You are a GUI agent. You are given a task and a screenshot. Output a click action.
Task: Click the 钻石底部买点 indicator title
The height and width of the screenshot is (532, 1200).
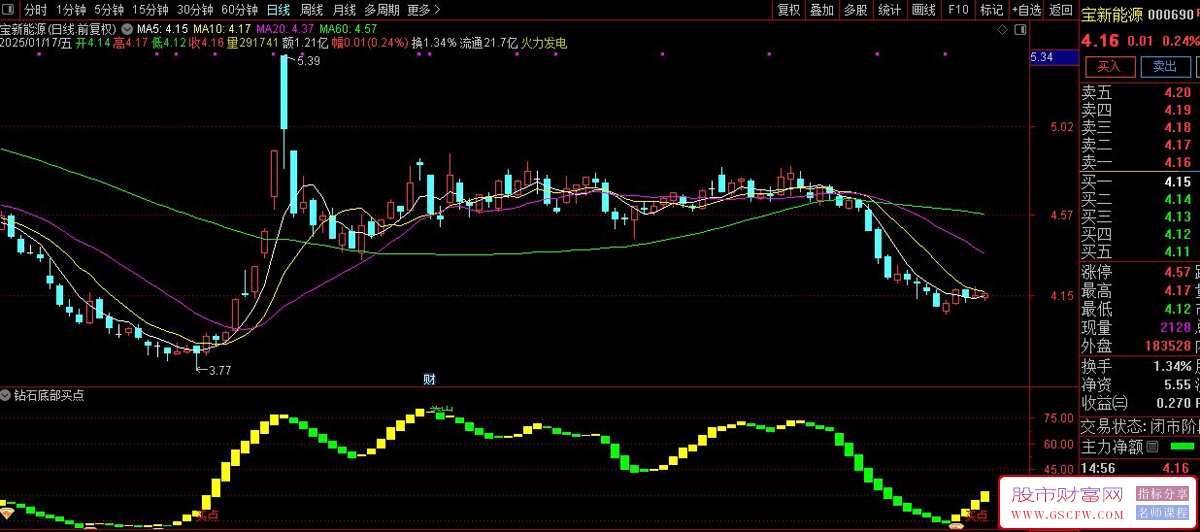pyautogui.click(x=50, y=395)
